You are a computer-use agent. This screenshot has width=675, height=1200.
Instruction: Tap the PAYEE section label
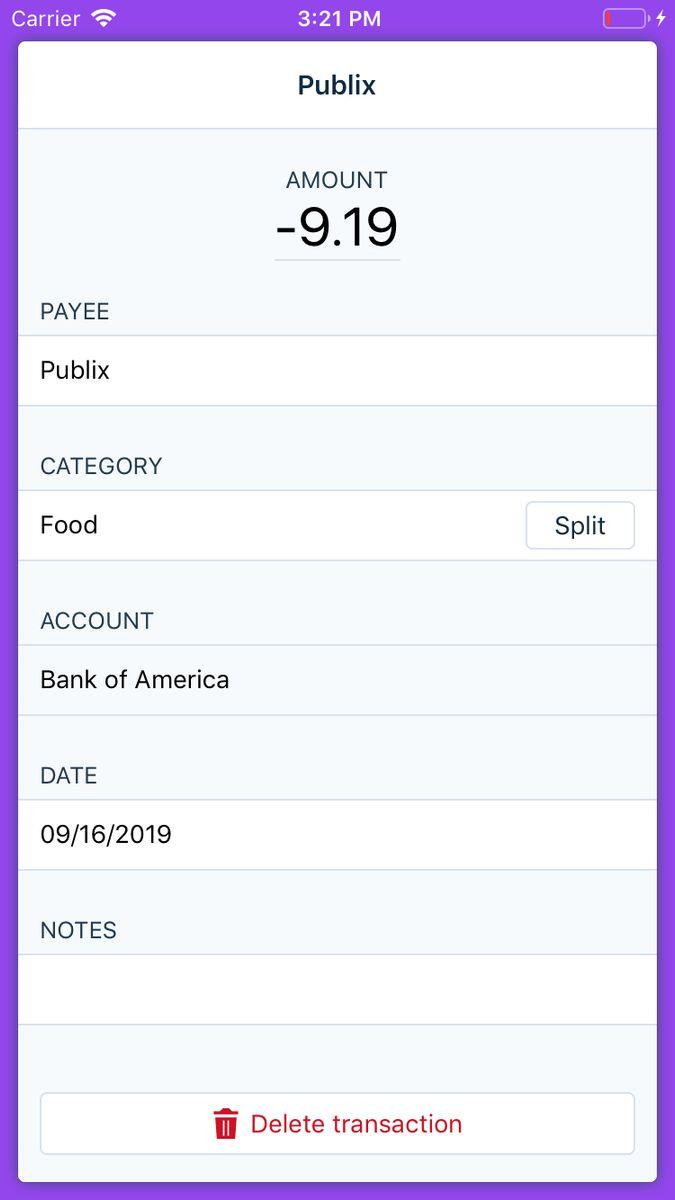pyautogui.click(x=75, y=312)
